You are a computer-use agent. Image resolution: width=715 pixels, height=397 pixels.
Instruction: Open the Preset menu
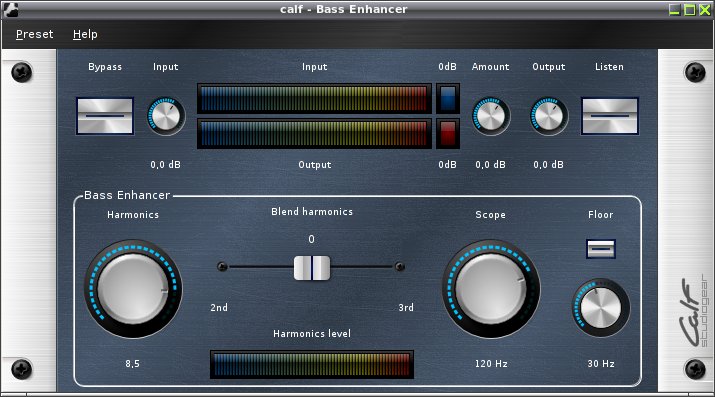35,34
